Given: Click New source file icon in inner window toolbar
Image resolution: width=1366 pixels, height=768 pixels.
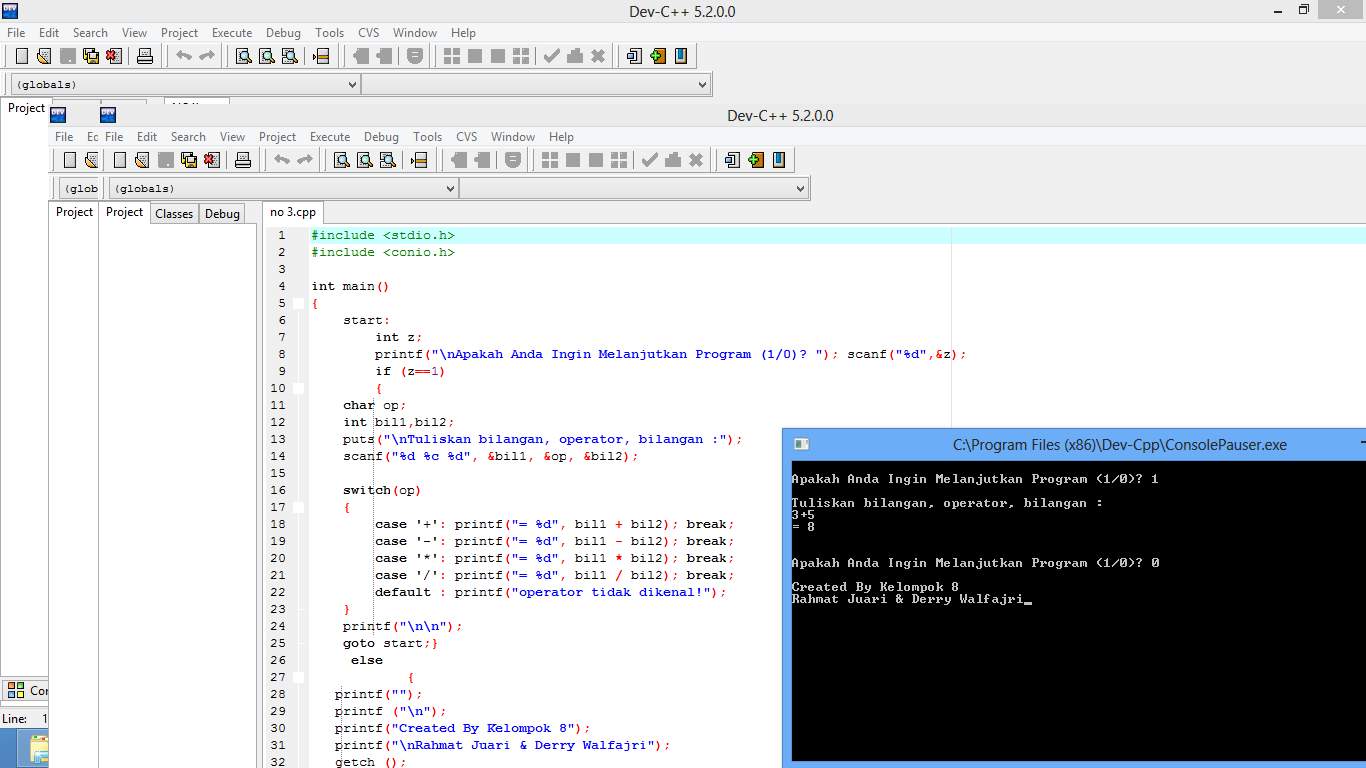Looking at the screenshot, I should (120, 160).
